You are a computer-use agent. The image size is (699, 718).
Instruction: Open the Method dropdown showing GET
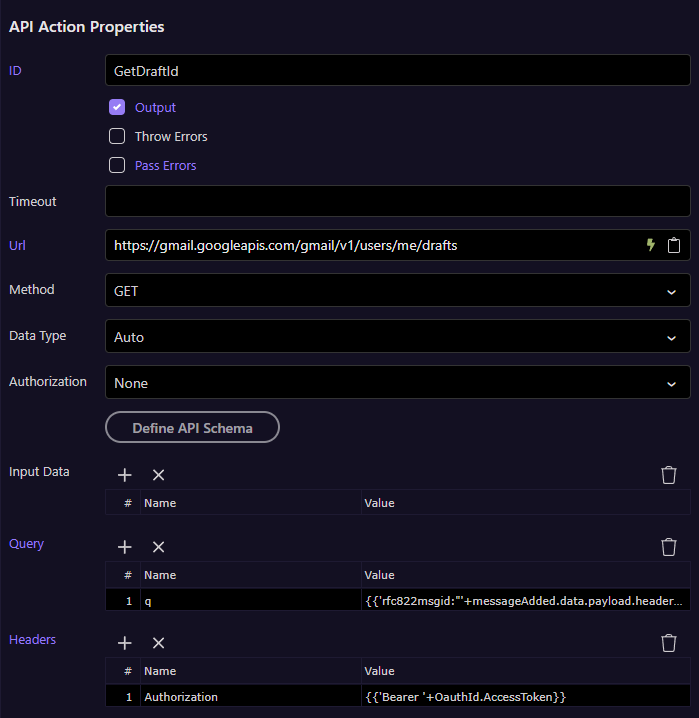pyautogui.click(x=397, y=291)
